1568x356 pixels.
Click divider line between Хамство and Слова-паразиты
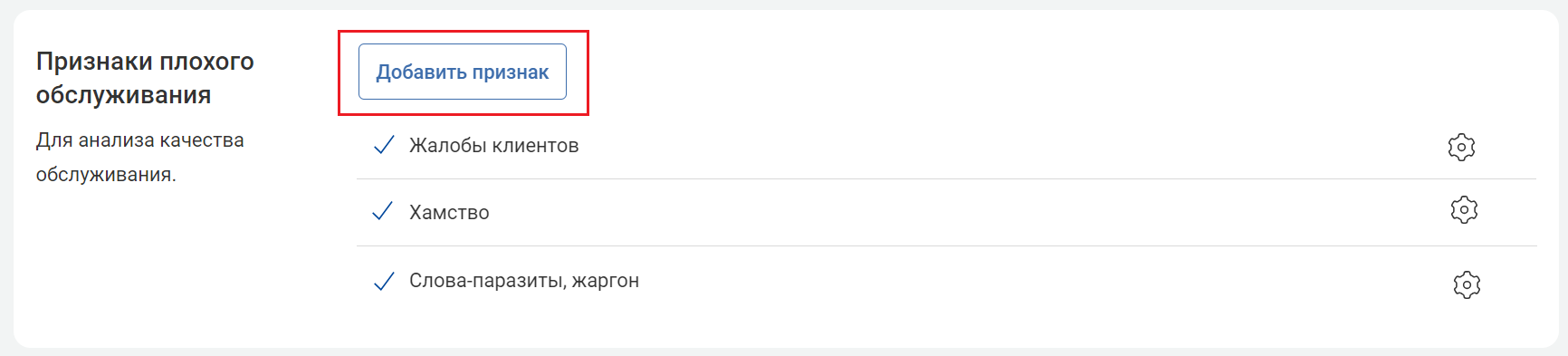[946, 245]
